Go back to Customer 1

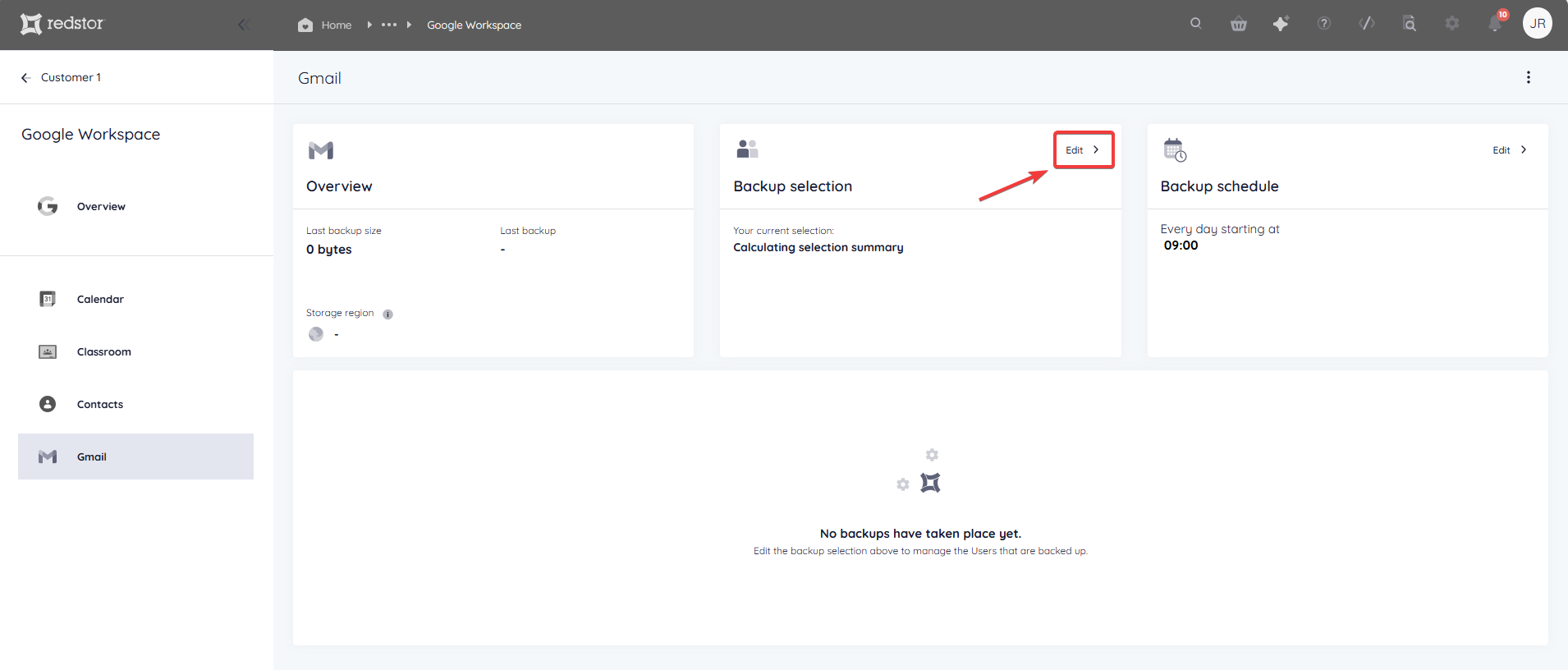point(62,77)
